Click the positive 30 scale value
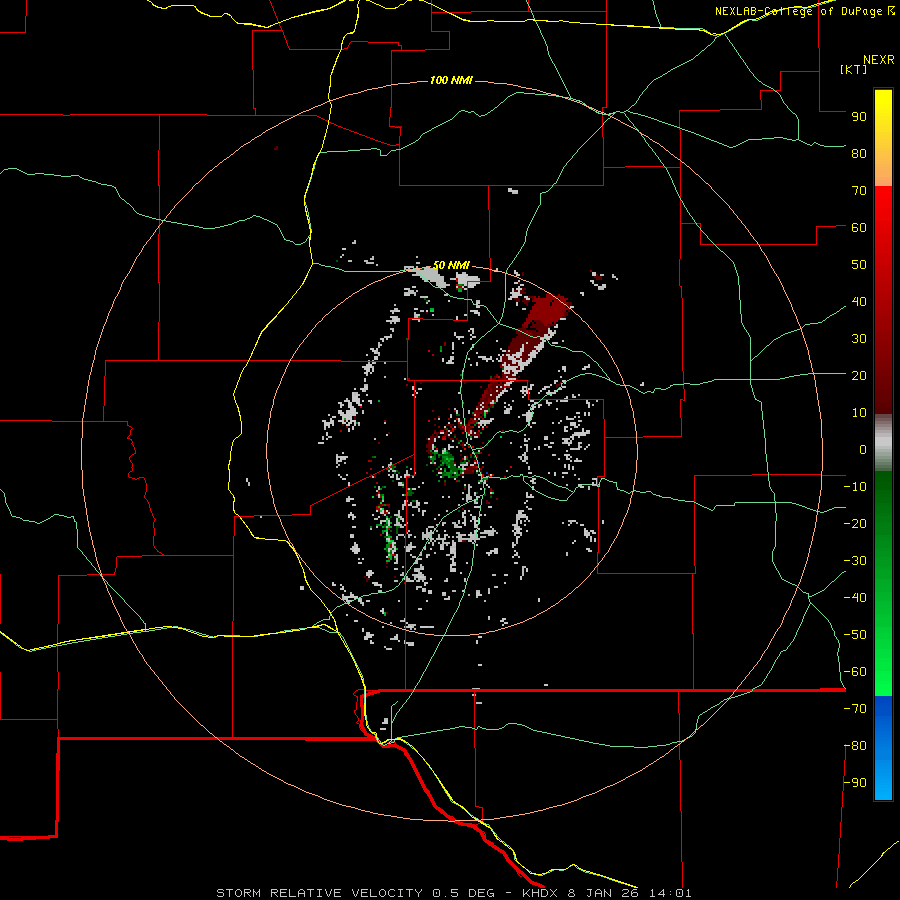 point(859,339)
